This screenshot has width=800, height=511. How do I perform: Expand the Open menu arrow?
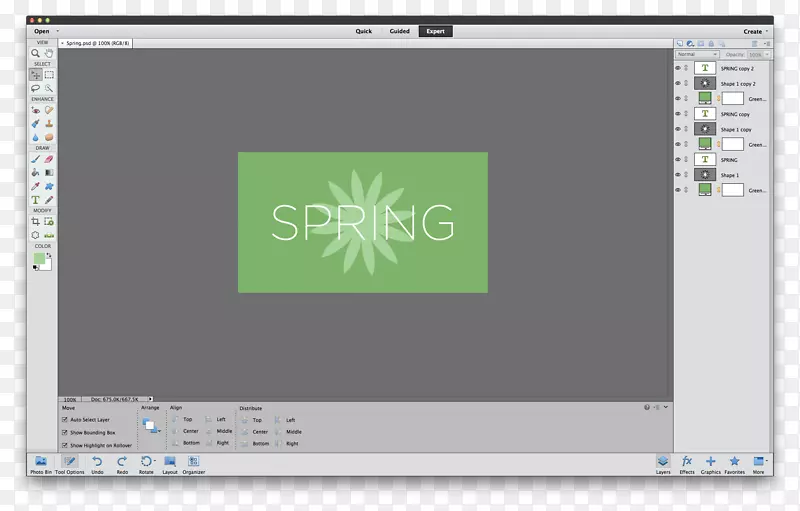tap(58, 31)
